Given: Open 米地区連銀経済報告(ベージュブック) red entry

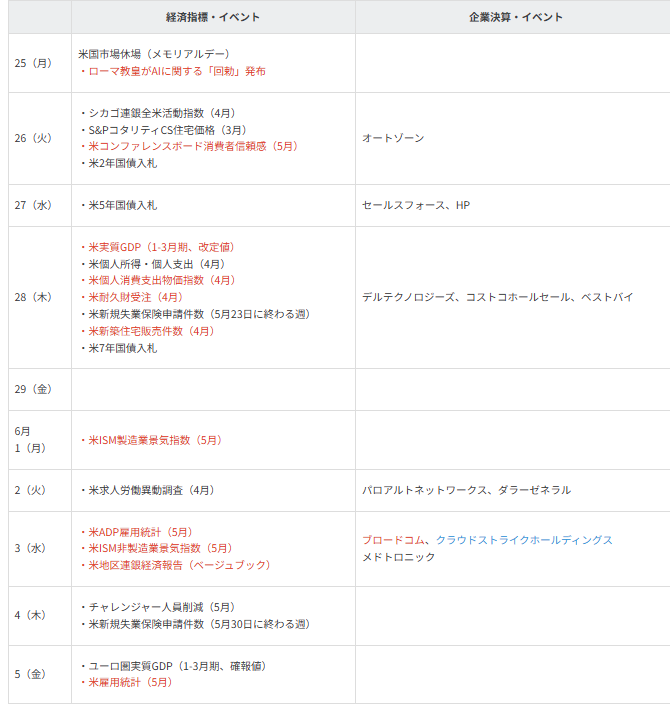Looking at the screenshot, I should tap(175, 565).
